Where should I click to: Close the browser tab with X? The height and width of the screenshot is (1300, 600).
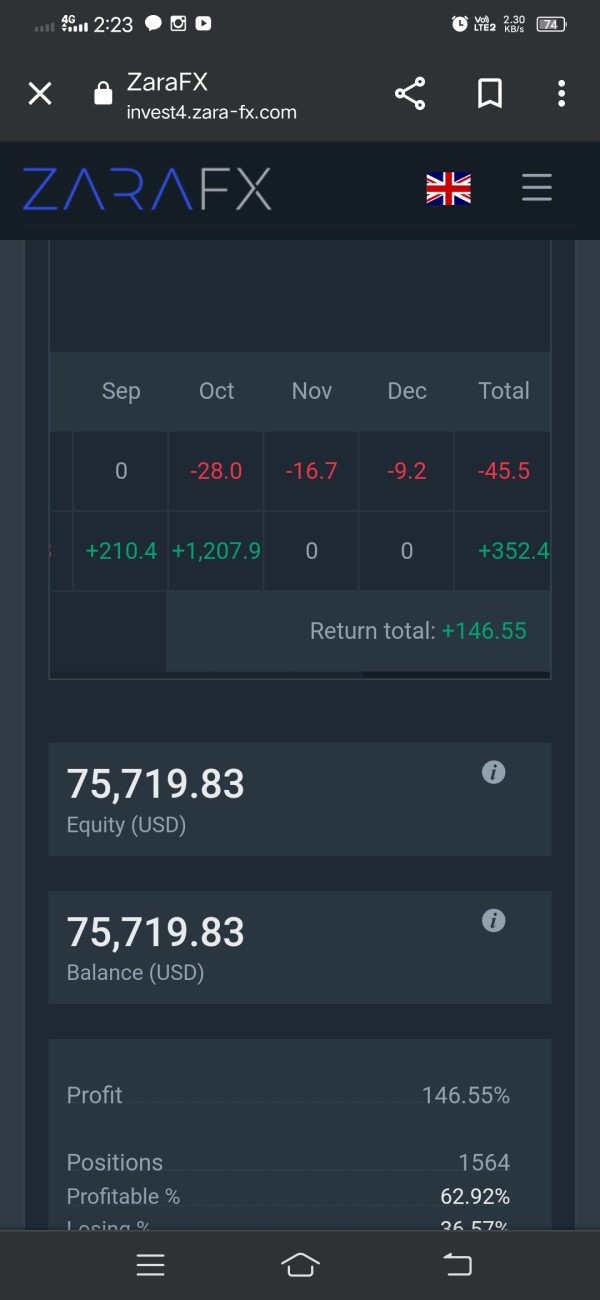pyautogui.click(x=40, y=94)
